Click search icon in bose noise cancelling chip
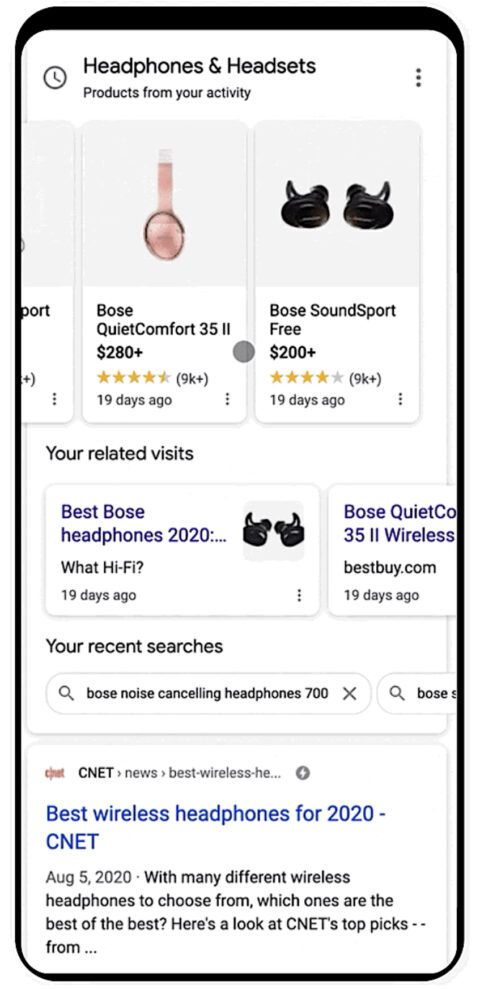The image size is (480, 989). pyautogui.click(x=66, y=693)
